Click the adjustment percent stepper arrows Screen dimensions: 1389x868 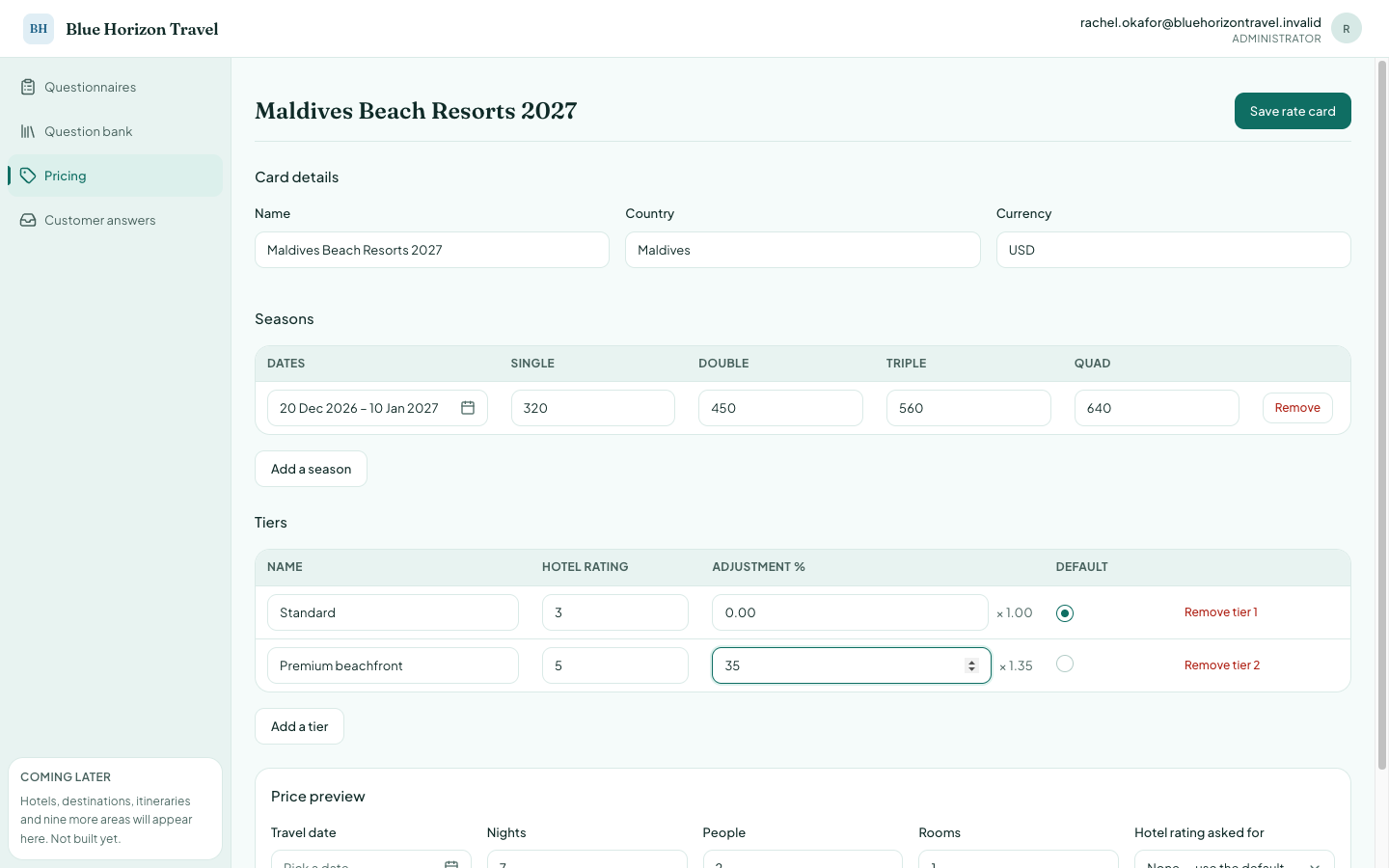point(971,665)
